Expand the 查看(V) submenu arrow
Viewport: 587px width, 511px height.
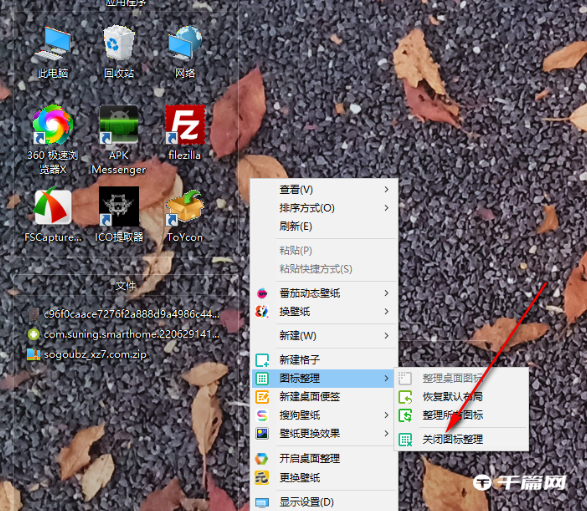pyautogui.click(x=386, y=190)
